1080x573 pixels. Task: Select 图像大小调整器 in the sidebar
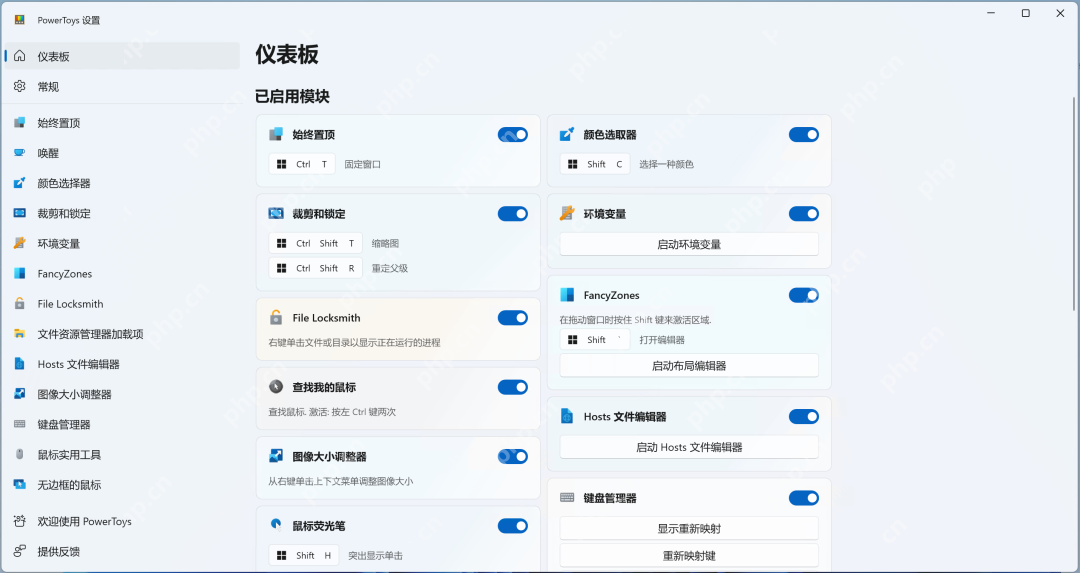pyautogui.click(x=74, y=394)
